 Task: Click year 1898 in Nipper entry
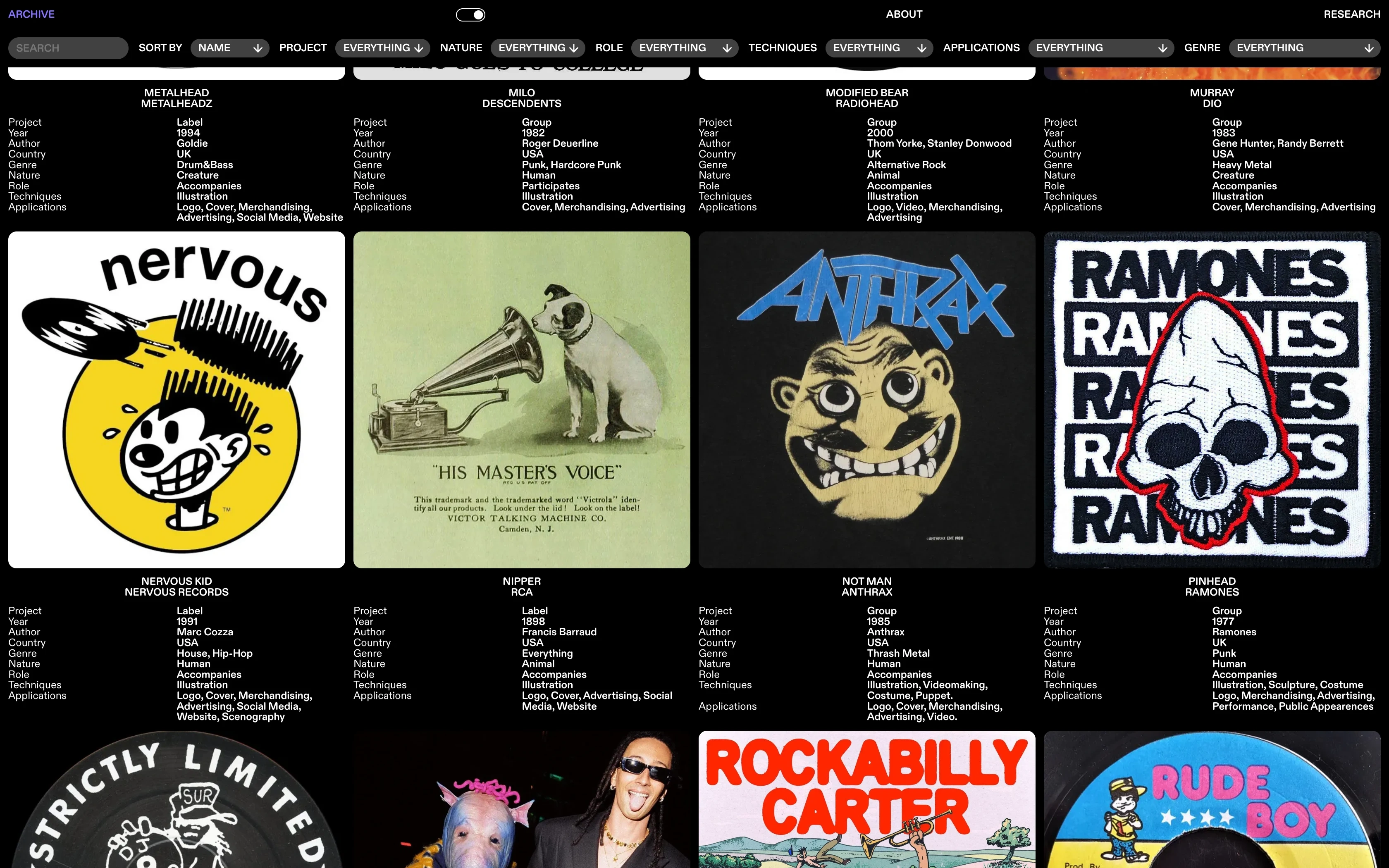(533, 622)
